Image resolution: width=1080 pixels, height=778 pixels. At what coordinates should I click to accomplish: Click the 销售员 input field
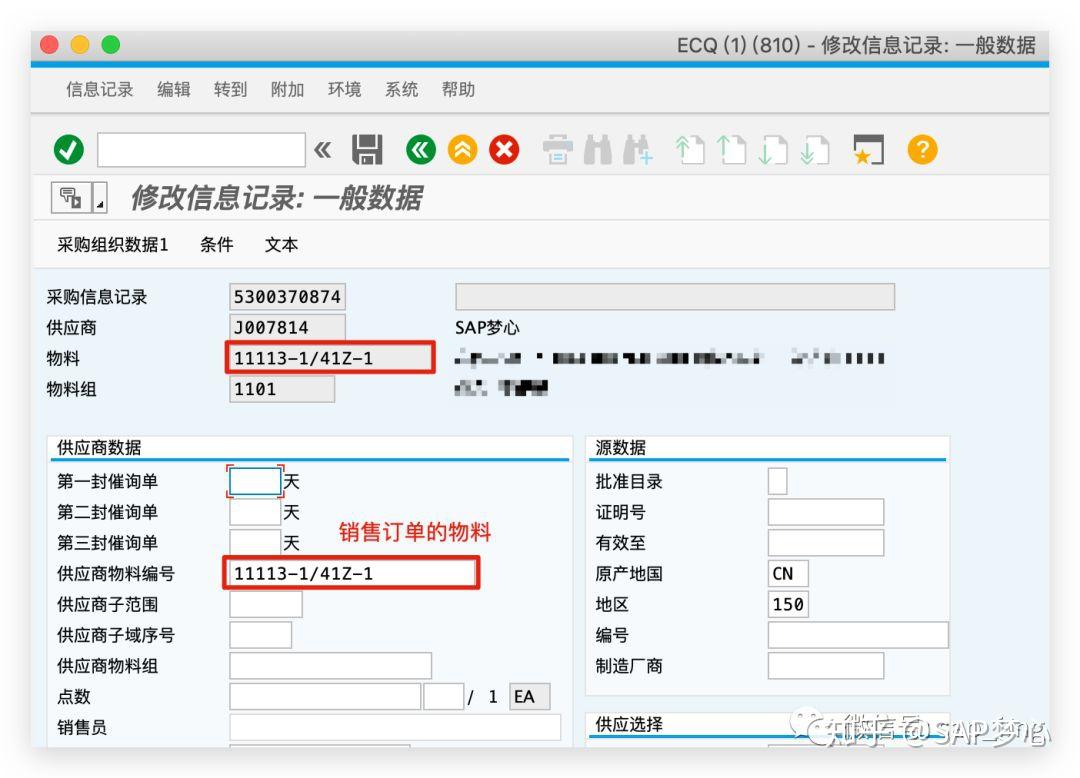click(395, 728)
